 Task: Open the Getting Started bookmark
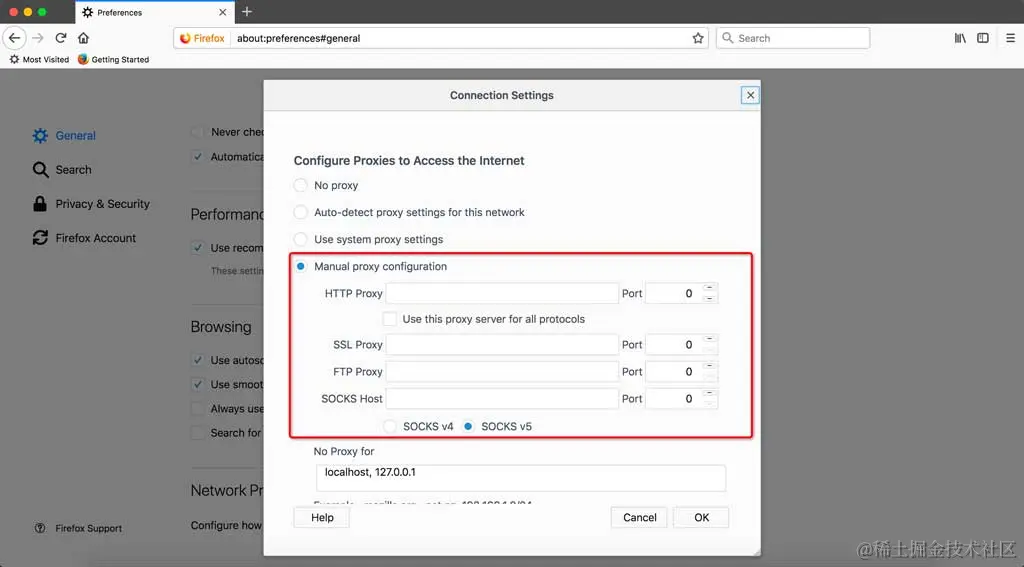pyautogui.click(x=113, y=59)
